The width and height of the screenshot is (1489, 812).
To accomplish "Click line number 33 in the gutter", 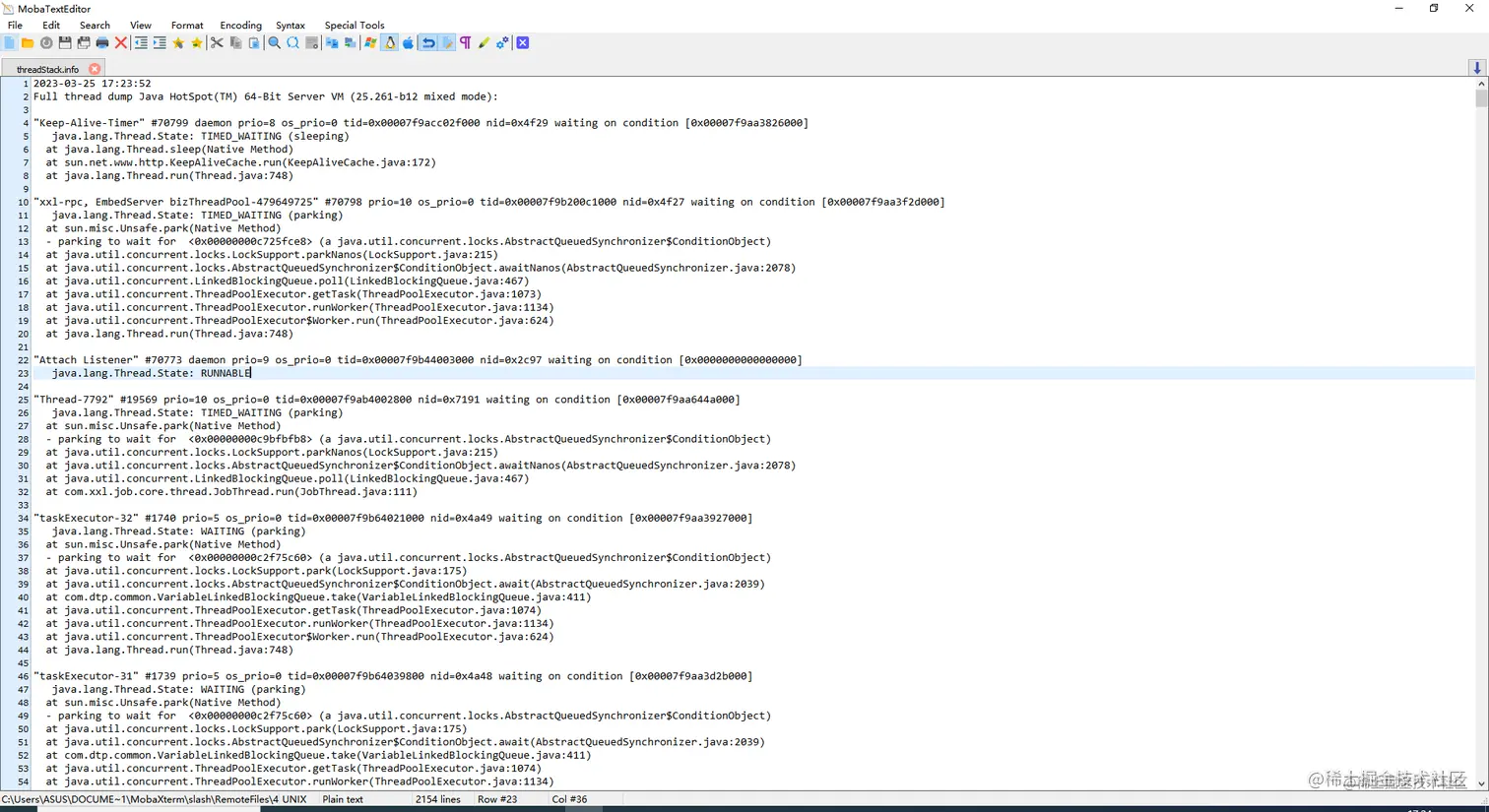I will (22, 505).
